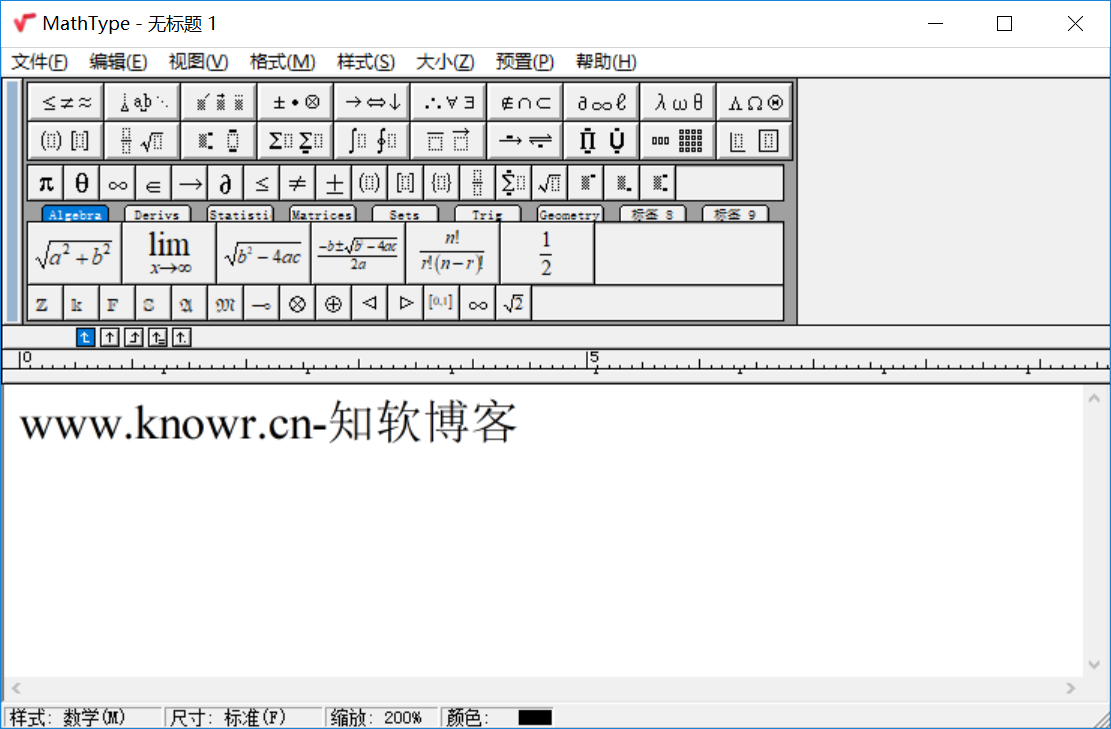Viewport: 1111px width, 729px height.
Task: Open the operator symbols palette (±•⊗)
Action: [x=295, y=102]
